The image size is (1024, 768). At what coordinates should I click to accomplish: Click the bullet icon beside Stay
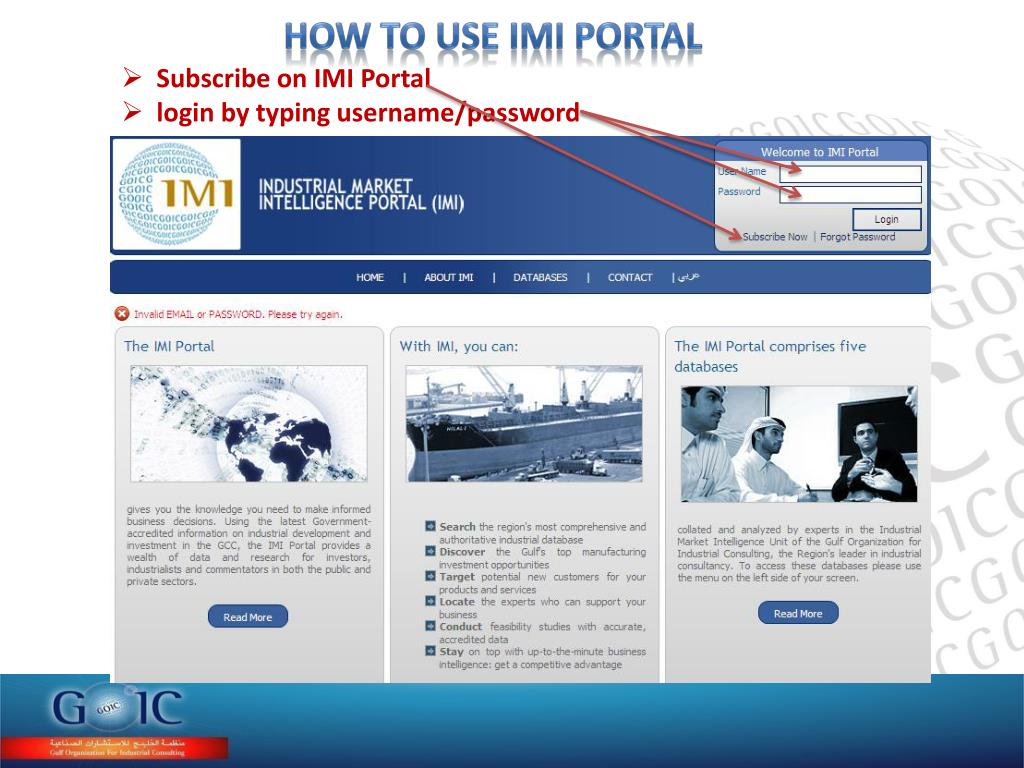(x=430, y=650)
